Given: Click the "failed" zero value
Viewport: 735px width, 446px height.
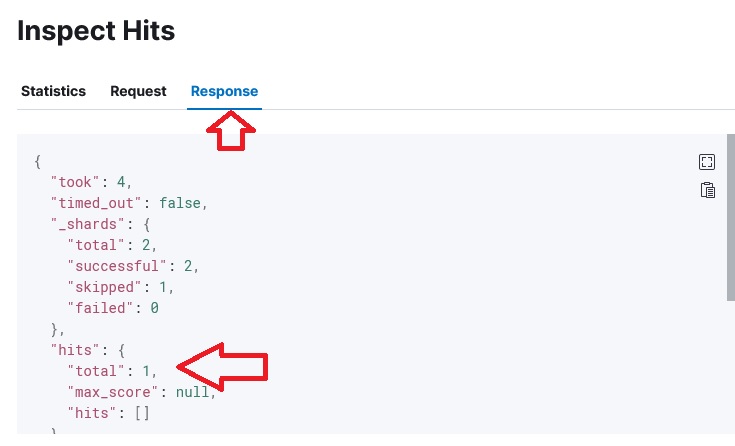Looking at the screenshot, I should 154,308.
